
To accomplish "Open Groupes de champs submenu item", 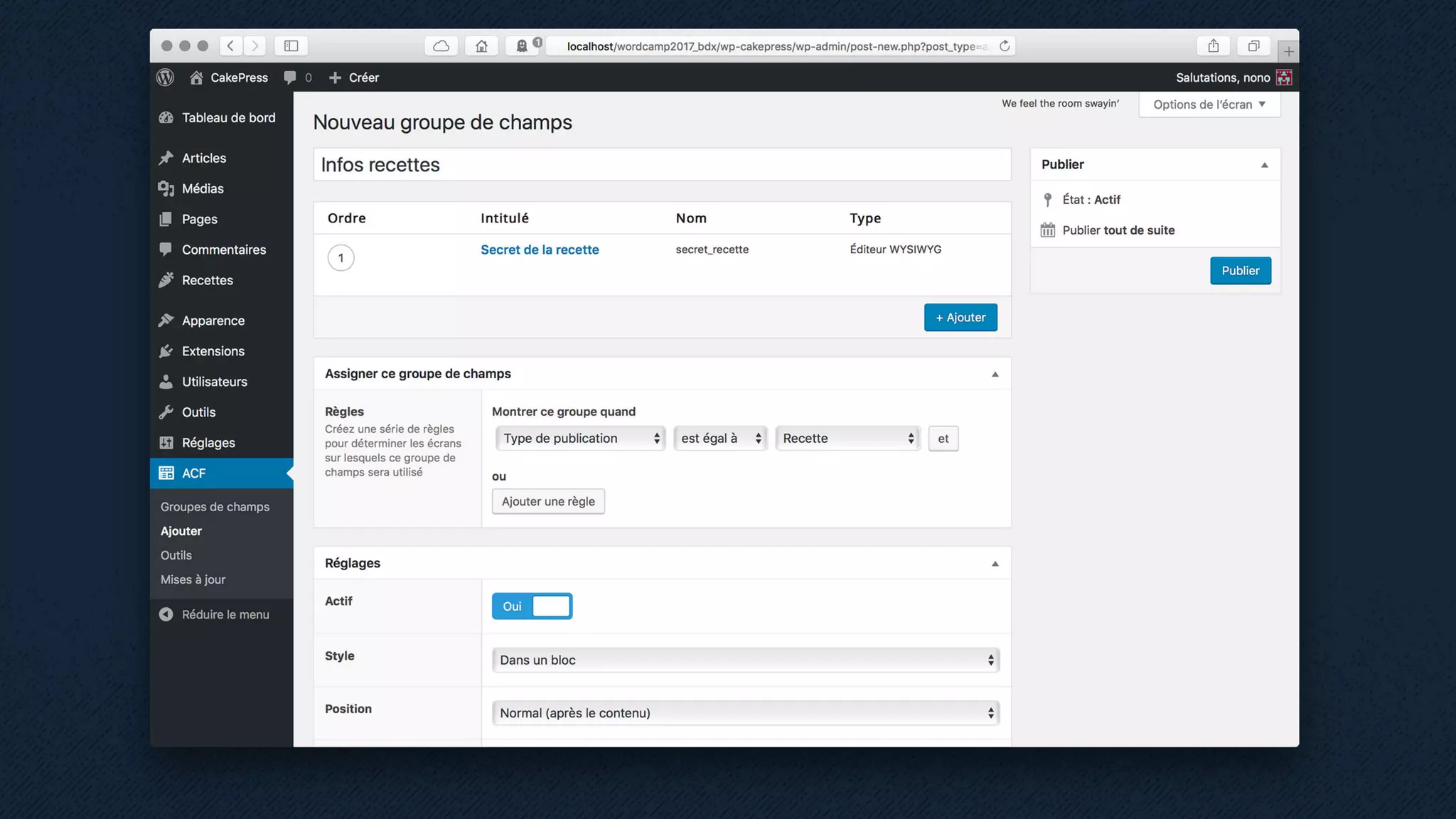I will pos(215,507).
